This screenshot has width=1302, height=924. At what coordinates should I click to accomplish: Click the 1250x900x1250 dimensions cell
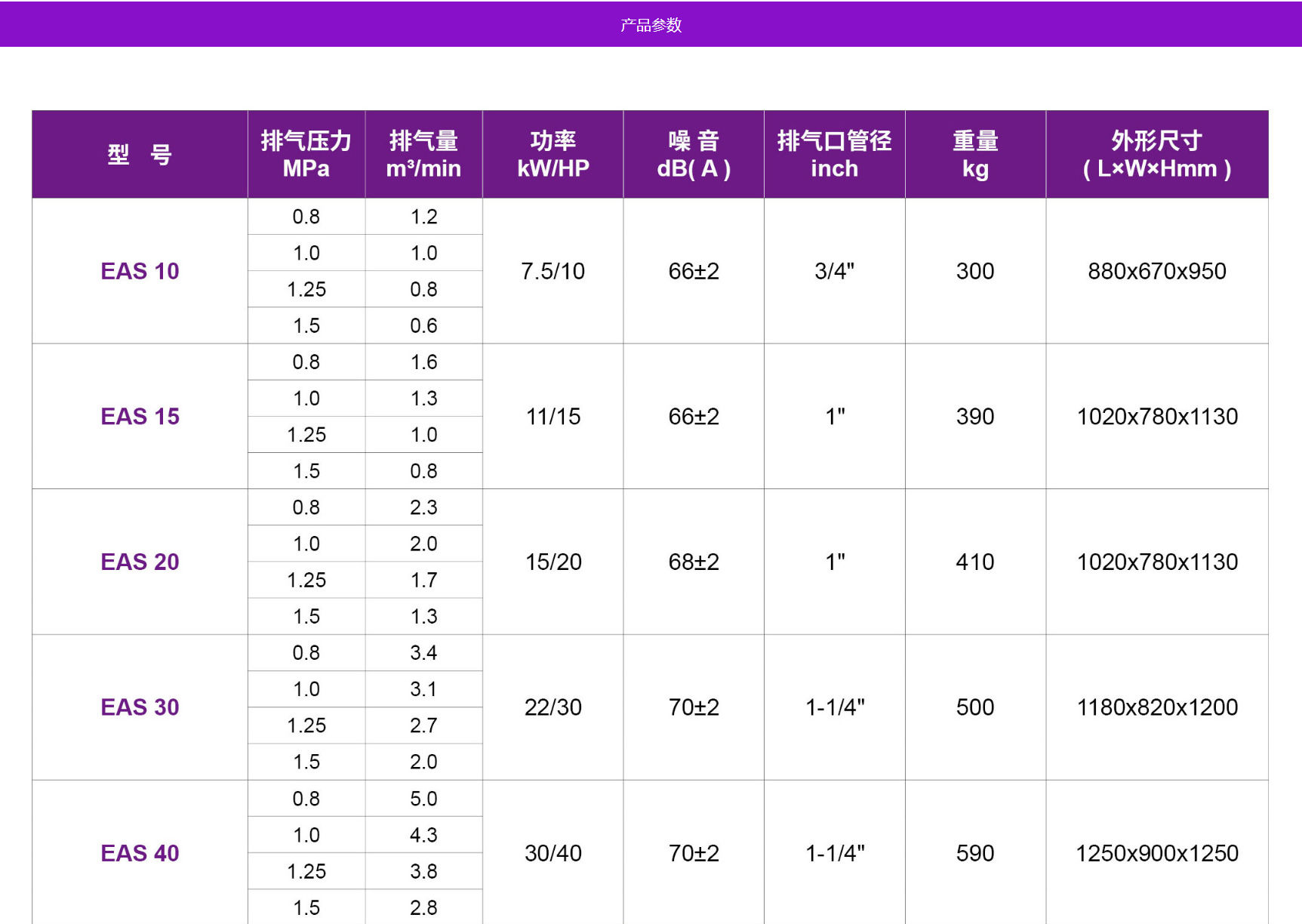coord(1157,853)
